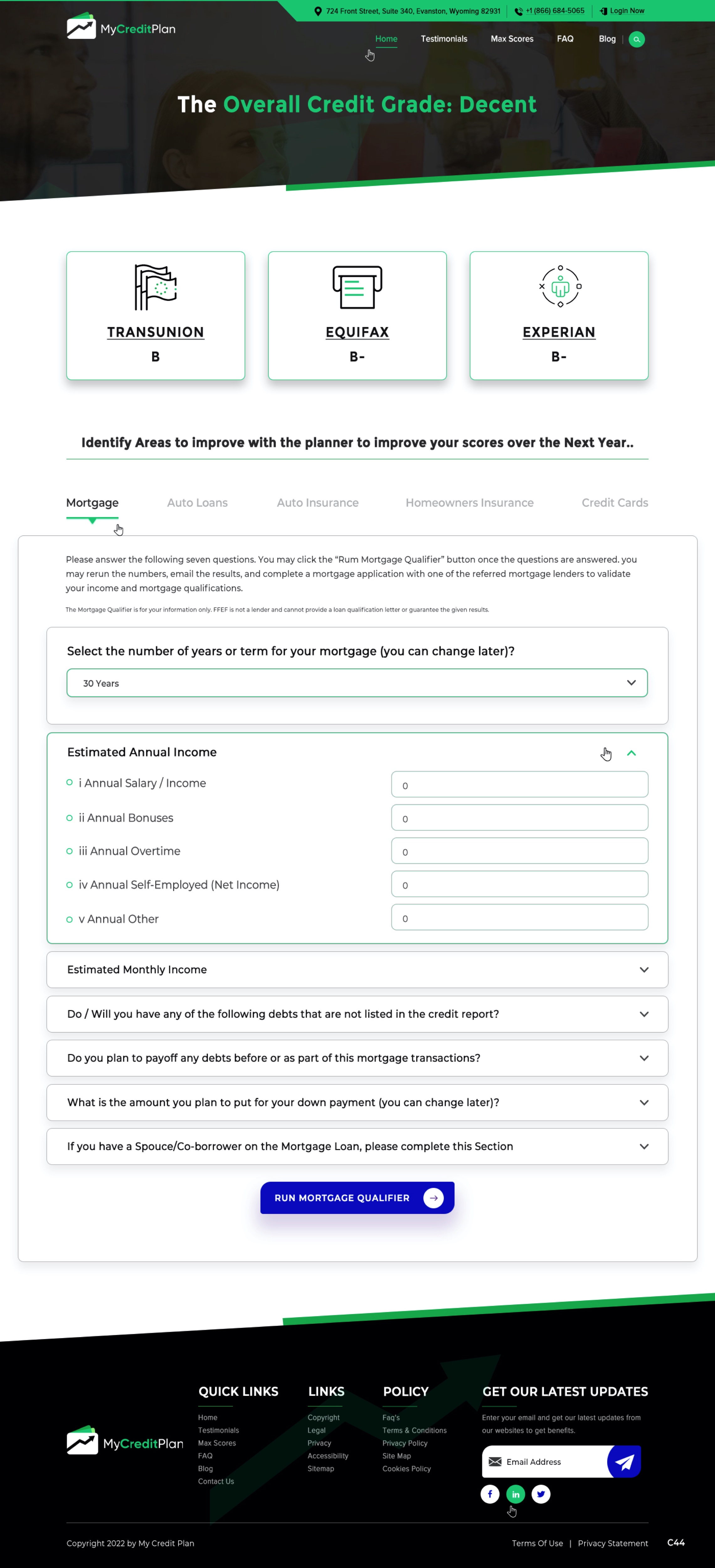Switch to the Auto Loans tab
This screenshot has width=715, height=1568.
[x=197, y=503]
